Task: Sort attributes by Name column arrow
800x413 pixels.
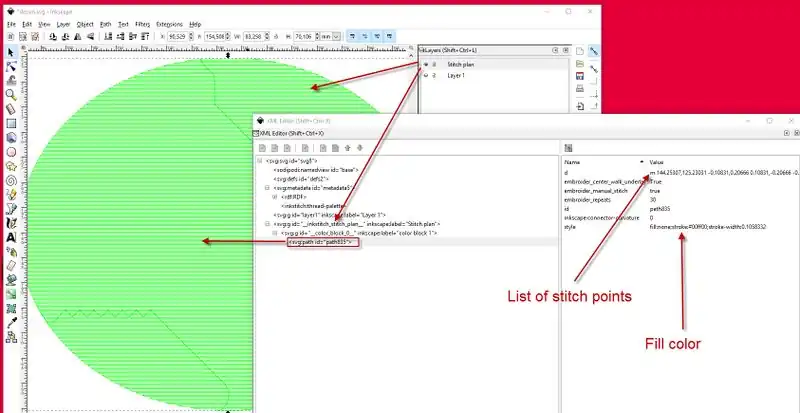Action: pos(642,162)
